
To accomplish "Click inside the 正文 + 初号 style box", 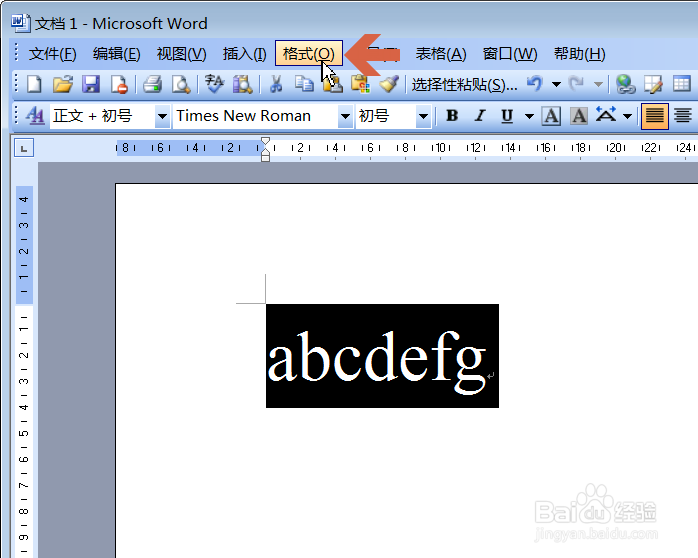I will [102, 116].
